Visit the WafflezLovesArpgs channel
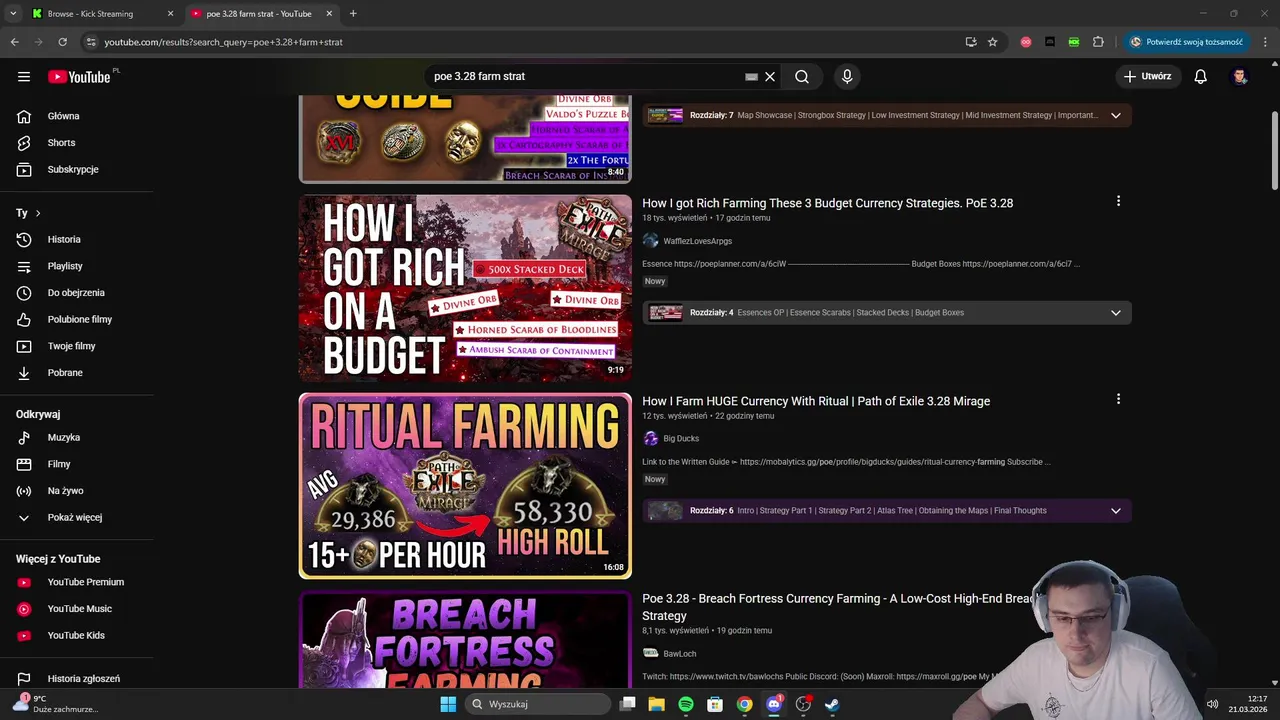This screenshot has width=1280, height=720. [697, 241]
